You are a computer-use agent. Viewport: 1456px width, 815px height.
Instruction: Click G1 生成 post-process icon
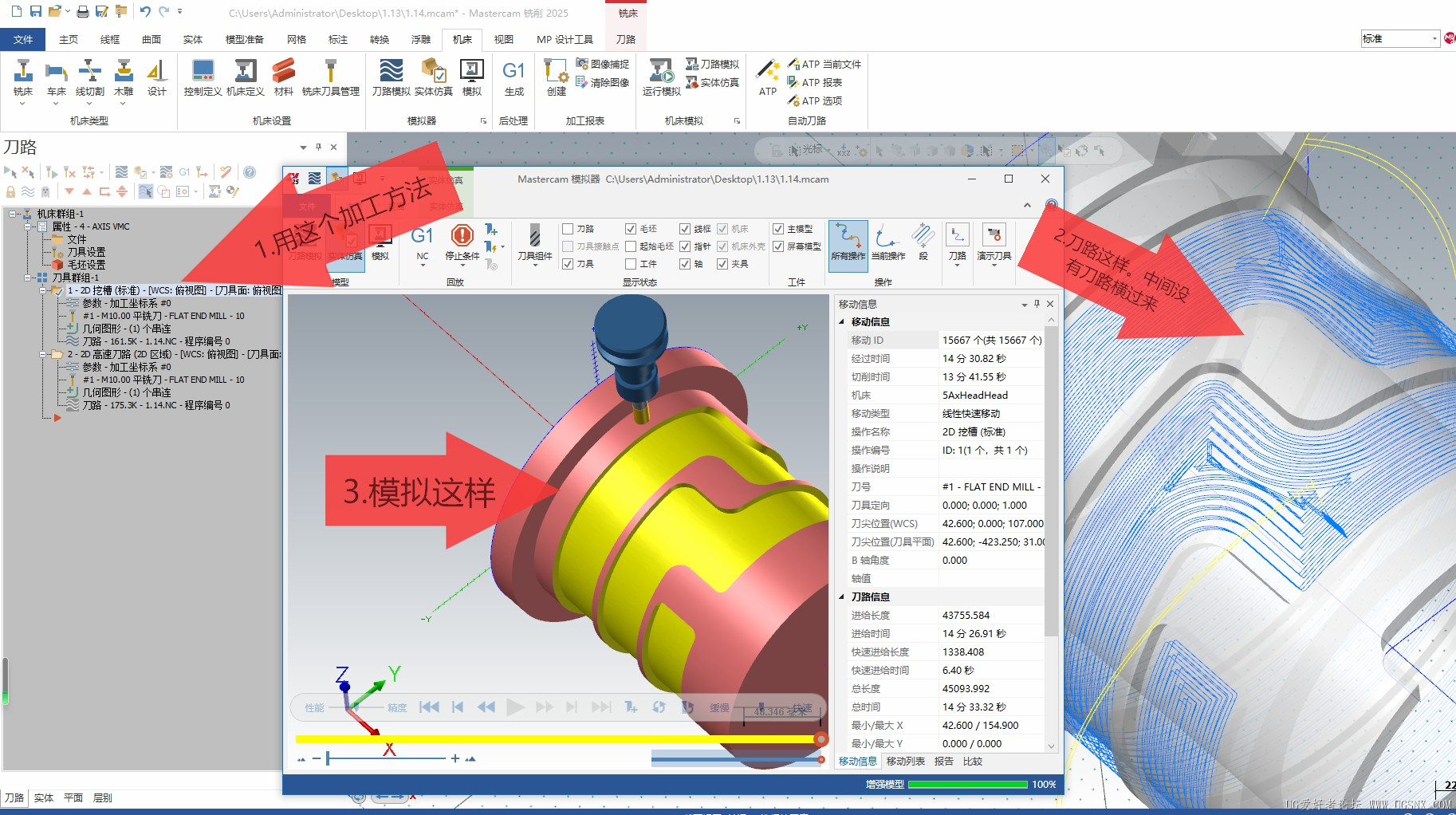tap(514, 78)
